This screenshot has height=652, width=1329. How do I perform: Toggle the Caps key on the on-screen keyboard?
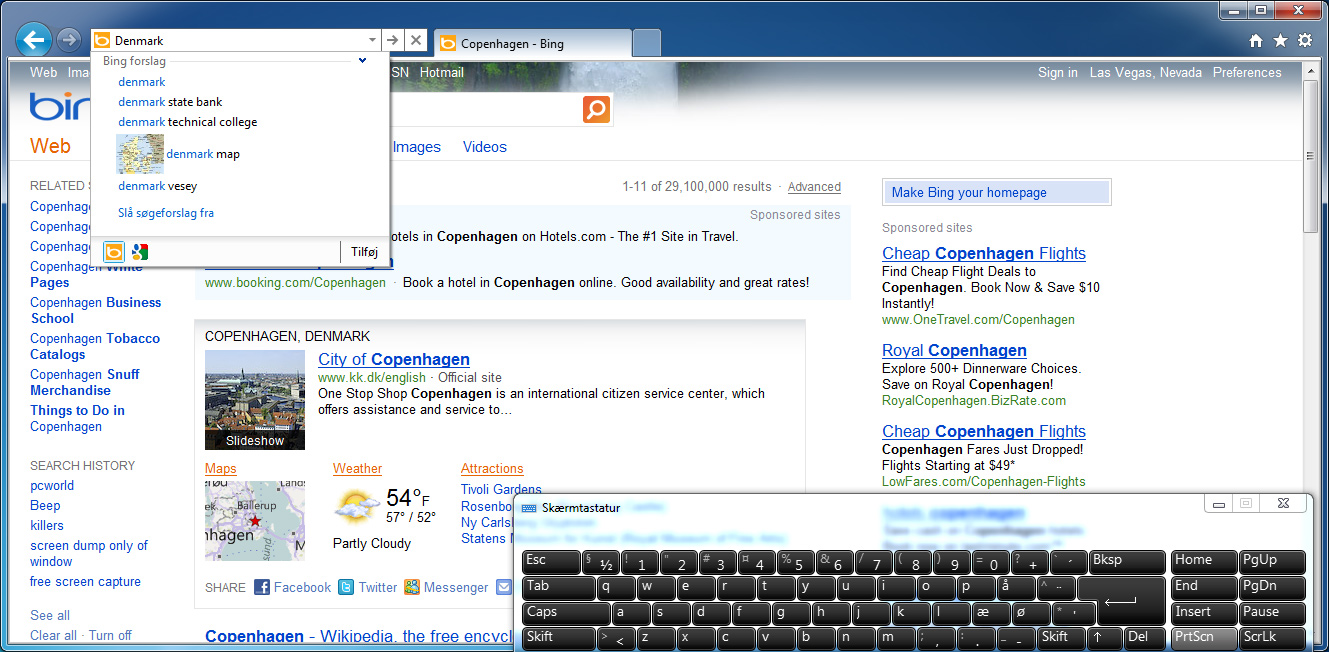(x=567, y=613)
